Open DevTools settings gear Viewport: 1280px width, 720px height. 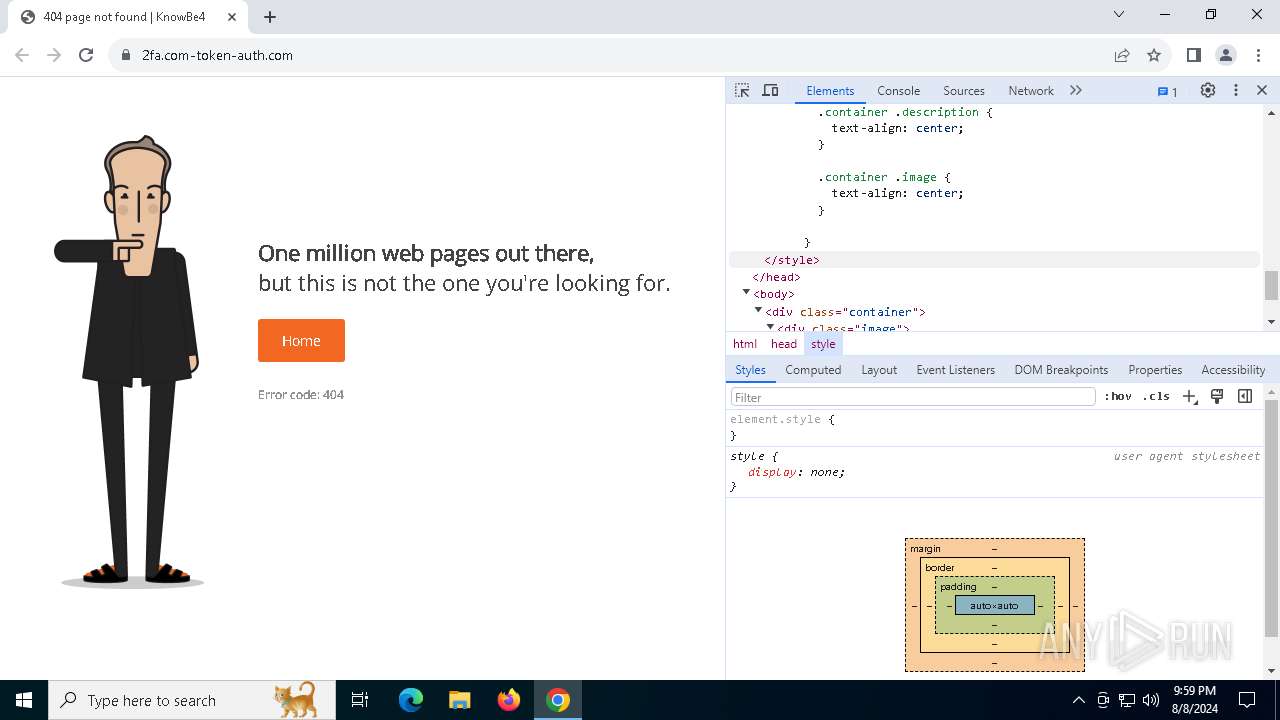[1208, 90]
